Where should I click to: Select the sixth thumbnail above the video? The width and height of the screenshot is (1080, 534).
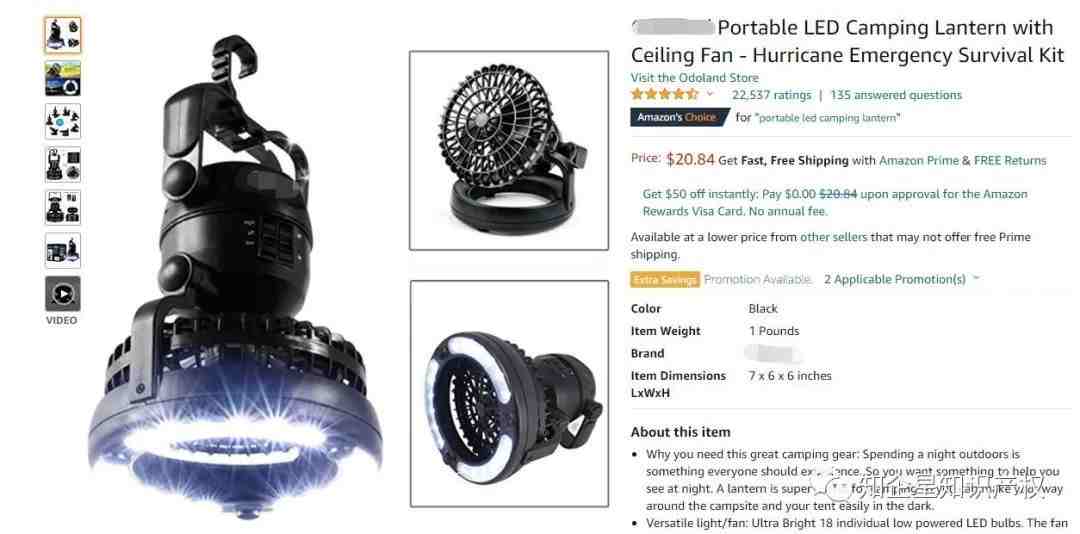[x=63, y=251]
